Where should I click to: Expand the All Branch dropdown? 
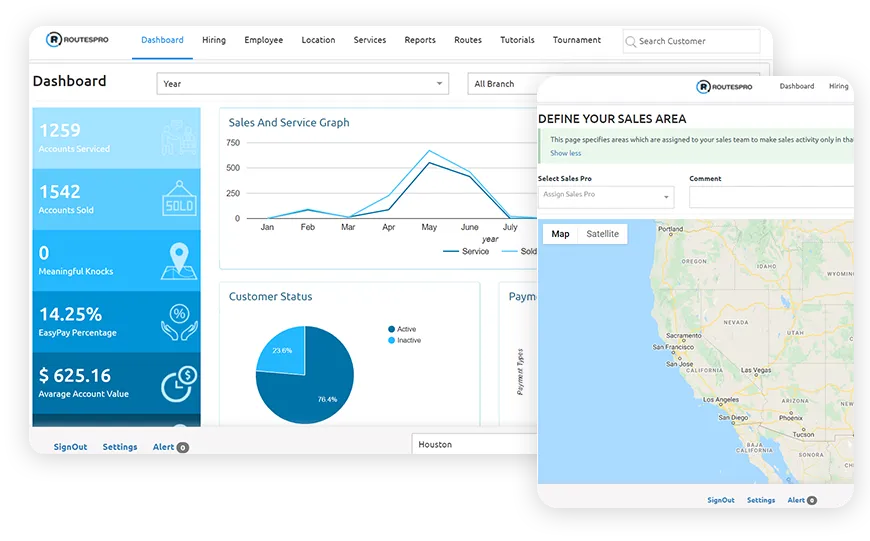coord(502,84)
